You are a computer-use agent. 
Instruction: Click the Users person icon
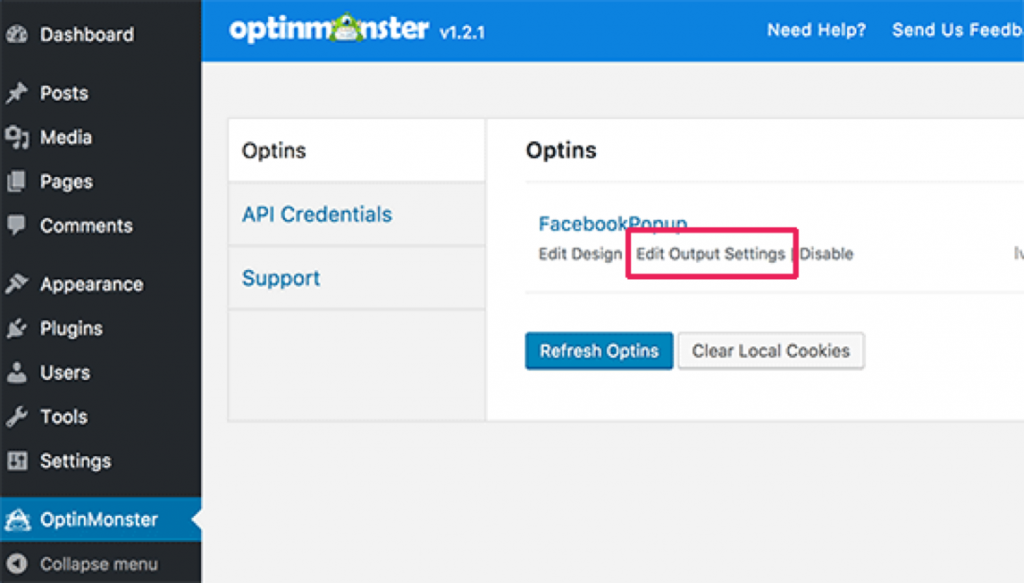pyautogui.click(x=17, y=372)
